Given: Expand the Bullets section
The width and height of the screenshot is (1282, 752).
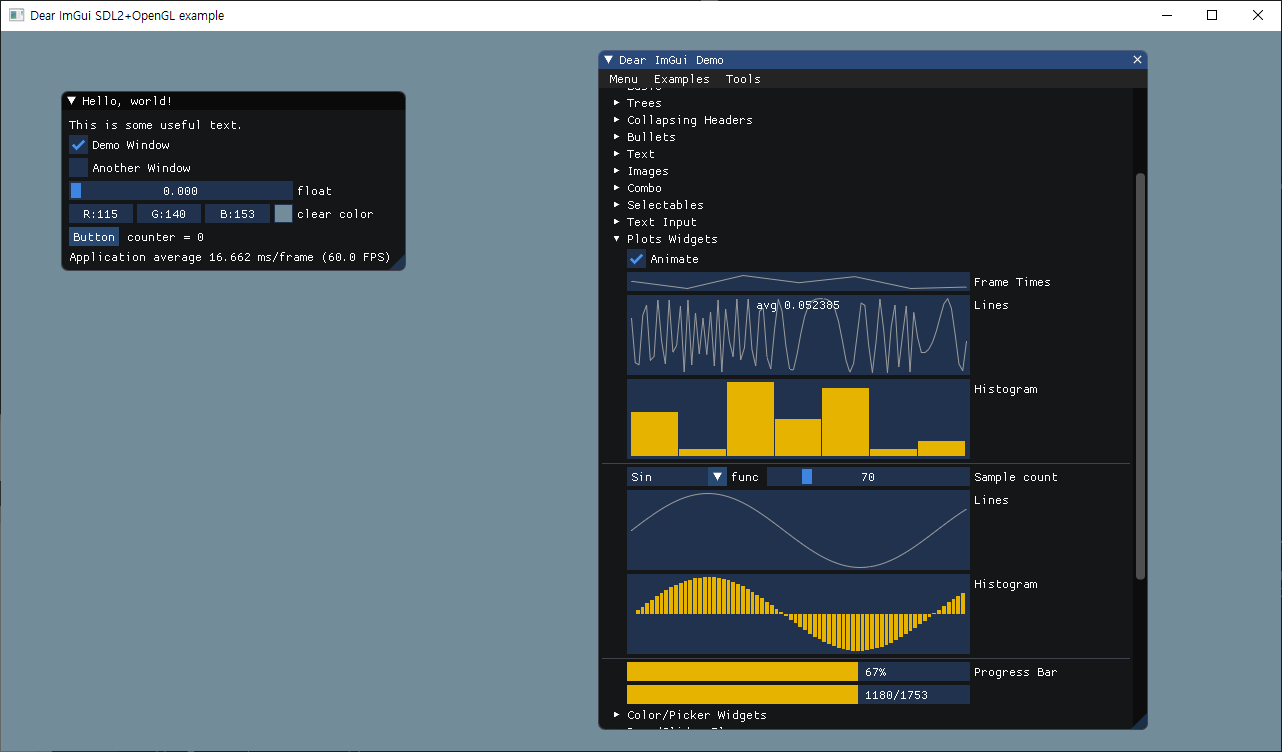Looking at the screenshot, I should (x=644, y=137).
